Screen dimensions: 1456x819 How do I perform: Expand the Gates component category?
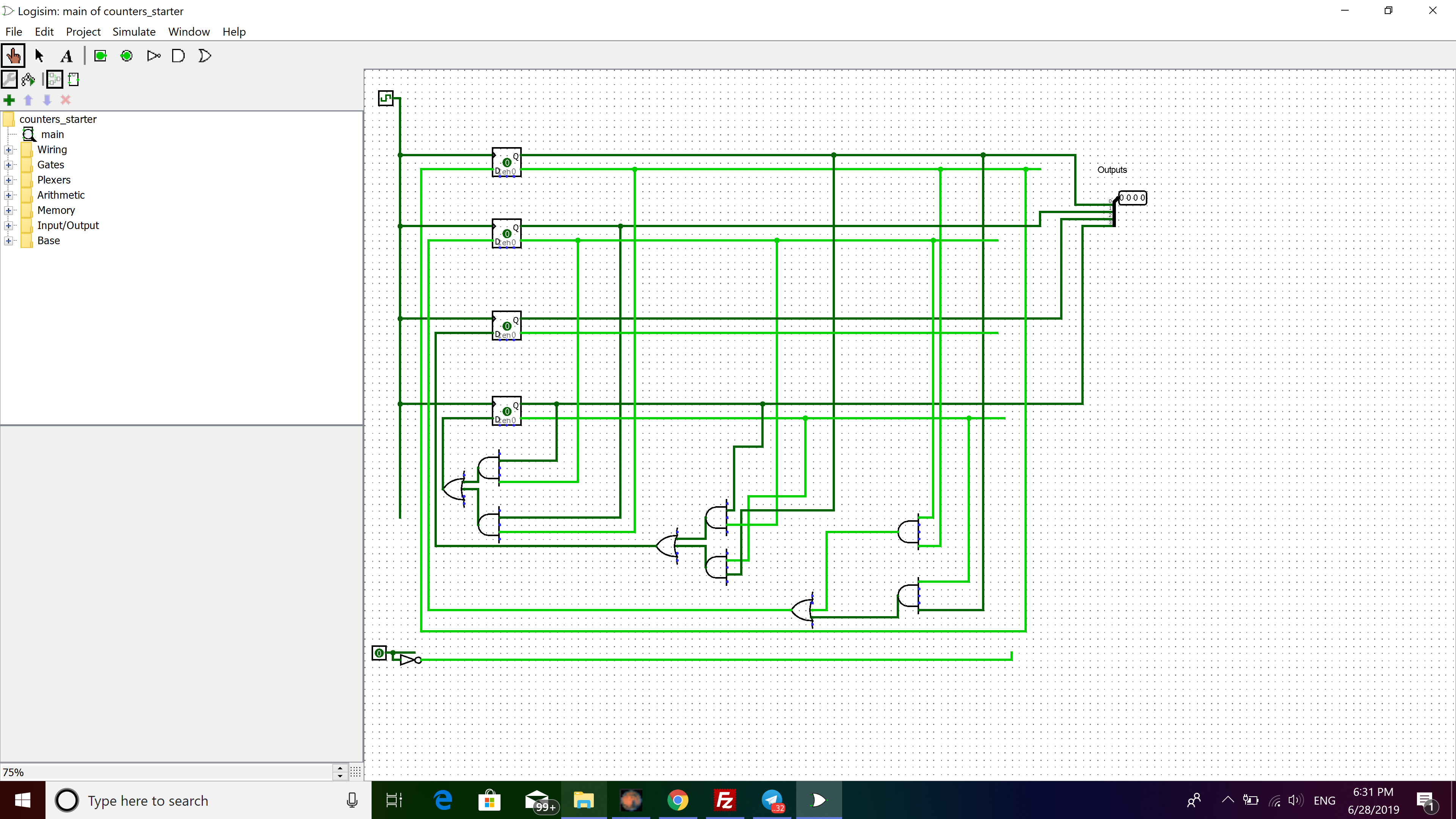coord(8,164)
